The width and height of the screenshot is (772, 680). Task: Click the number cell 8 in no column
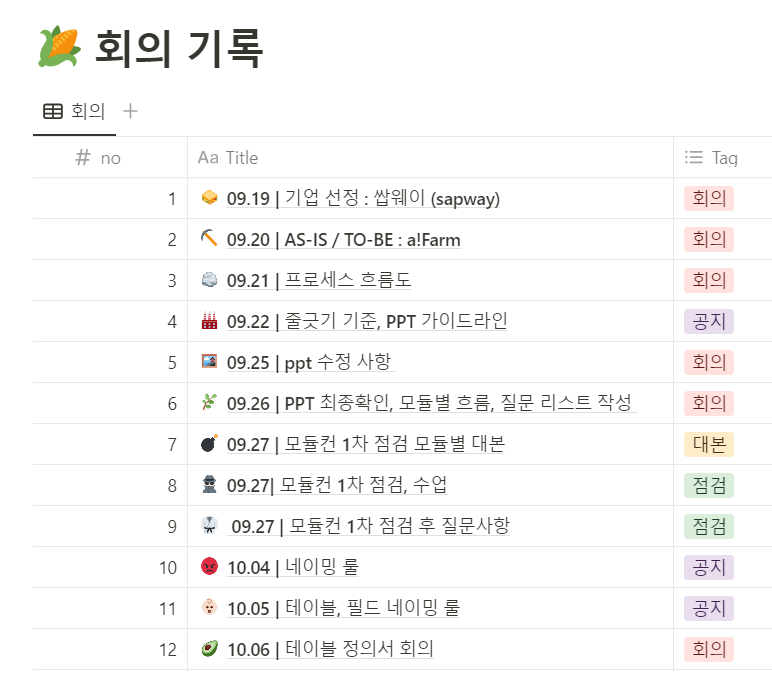point(110,485)
